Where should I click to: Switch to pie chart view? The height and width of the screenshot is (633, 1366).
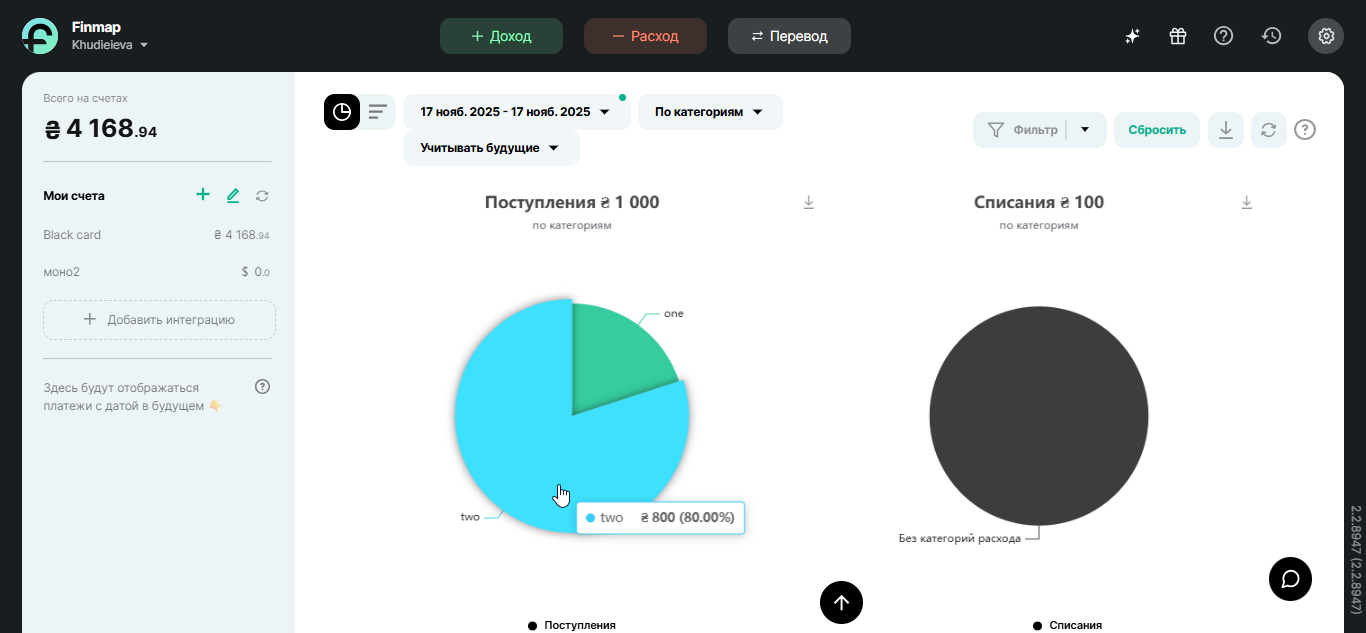pos(342,112)
